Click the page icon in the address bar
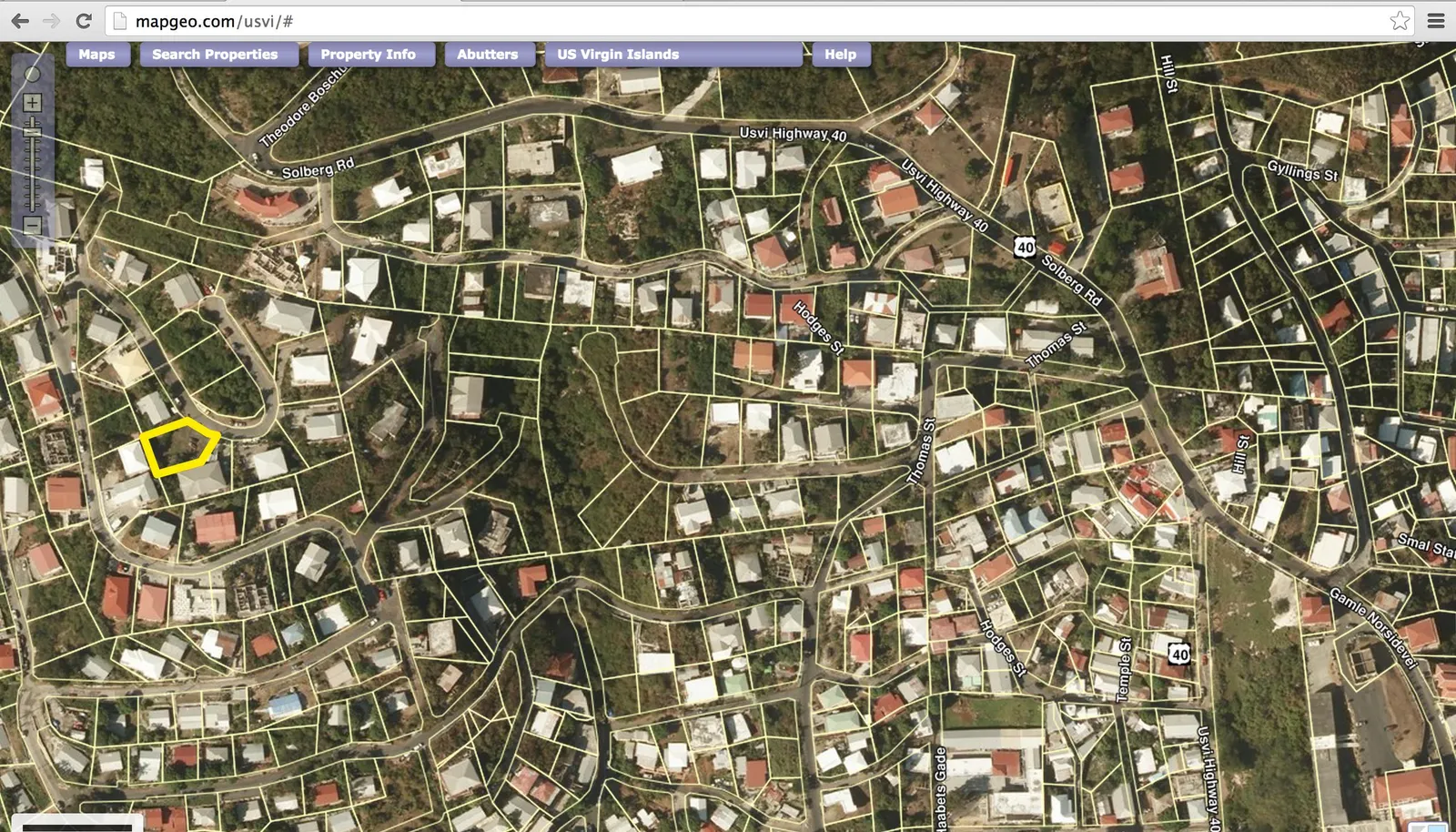Screen dimensions: 1456x832 pyautogui.click(x=120, y=21)
